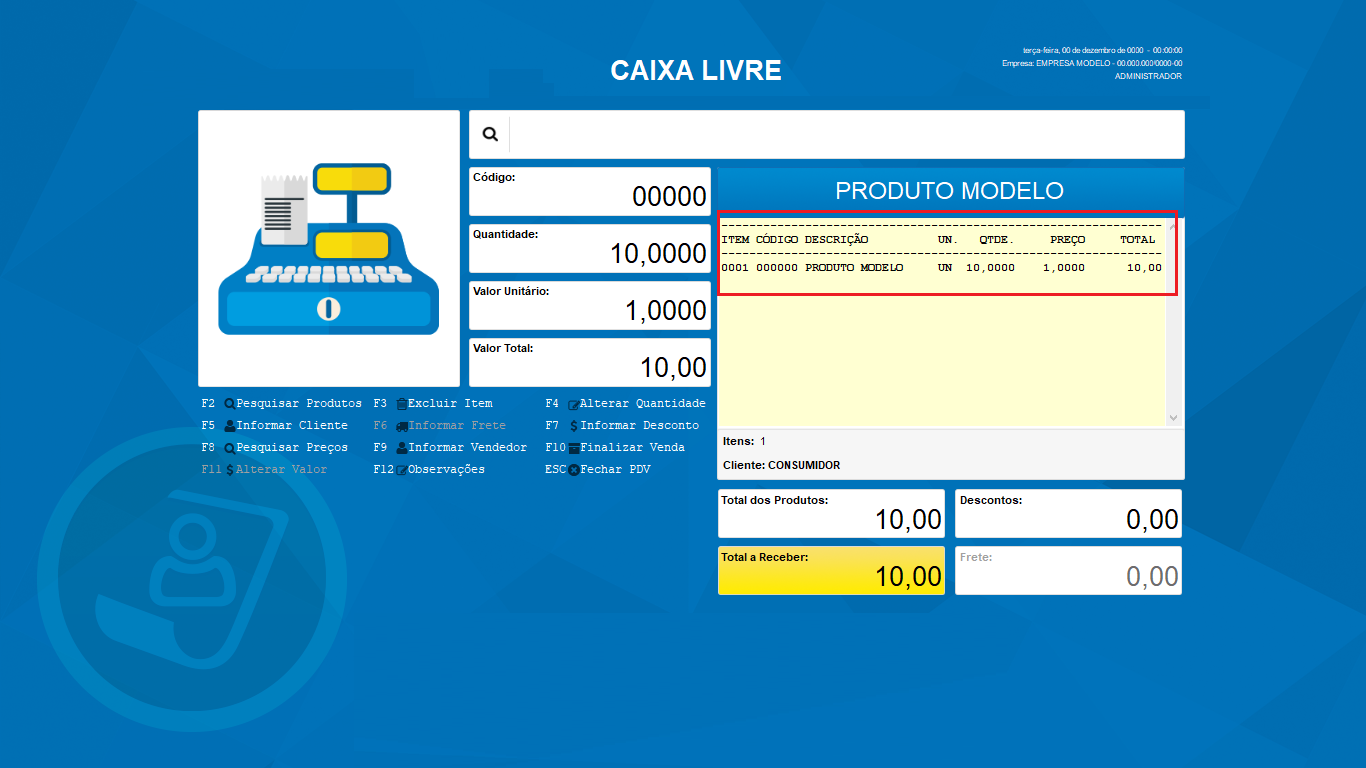Viewport: 1366px width, 768px height.
Task: Select Informar Desconto label
Action: click(x=640, y=426)
